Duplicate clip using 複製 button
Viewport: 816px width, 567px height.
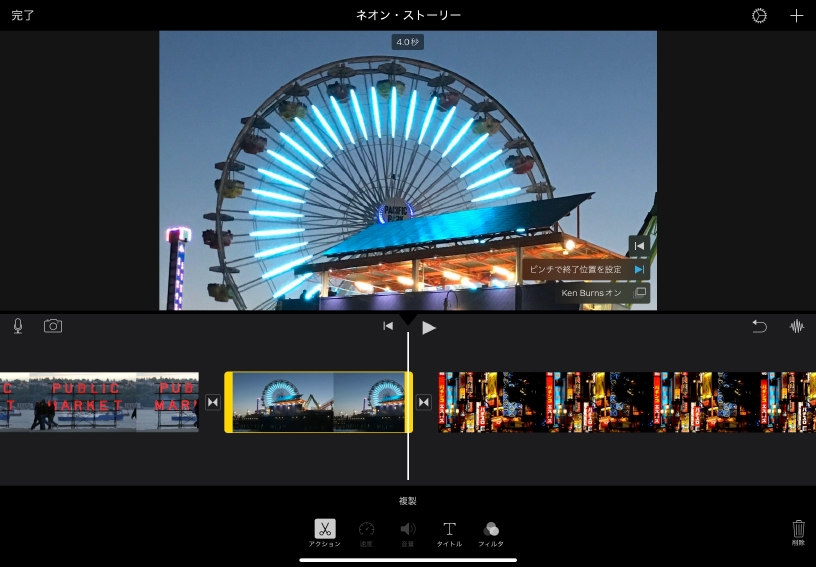407,501
